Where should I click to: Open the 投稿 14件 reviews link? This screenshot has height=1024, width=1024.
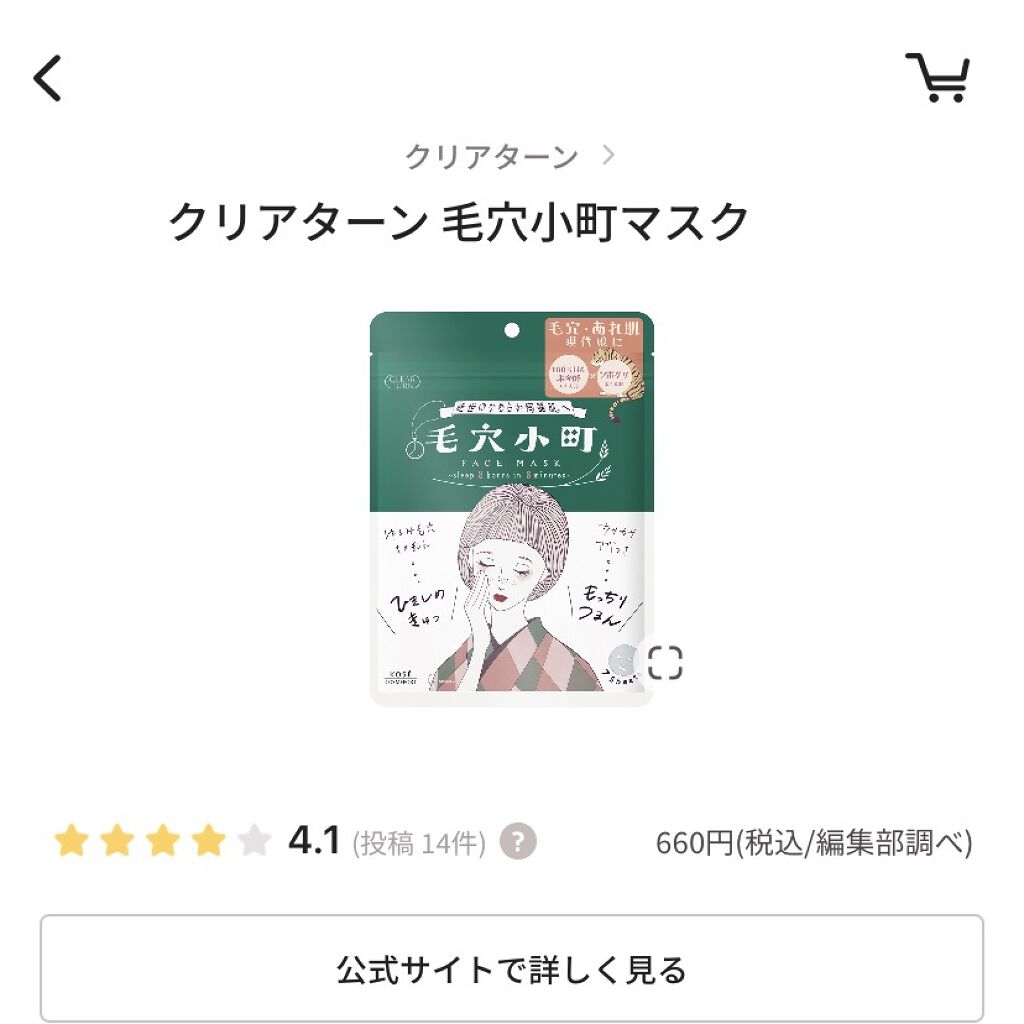[419, 843]
